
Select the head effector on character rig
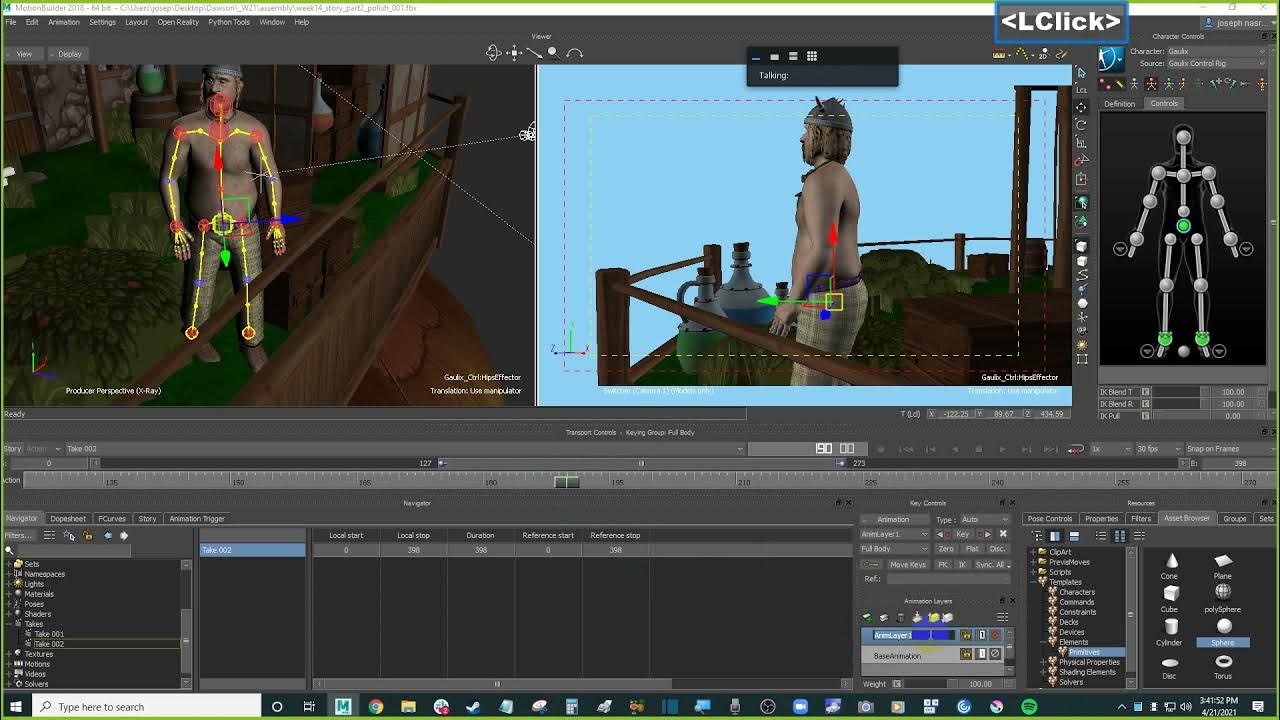click(x=1184, y=138)
